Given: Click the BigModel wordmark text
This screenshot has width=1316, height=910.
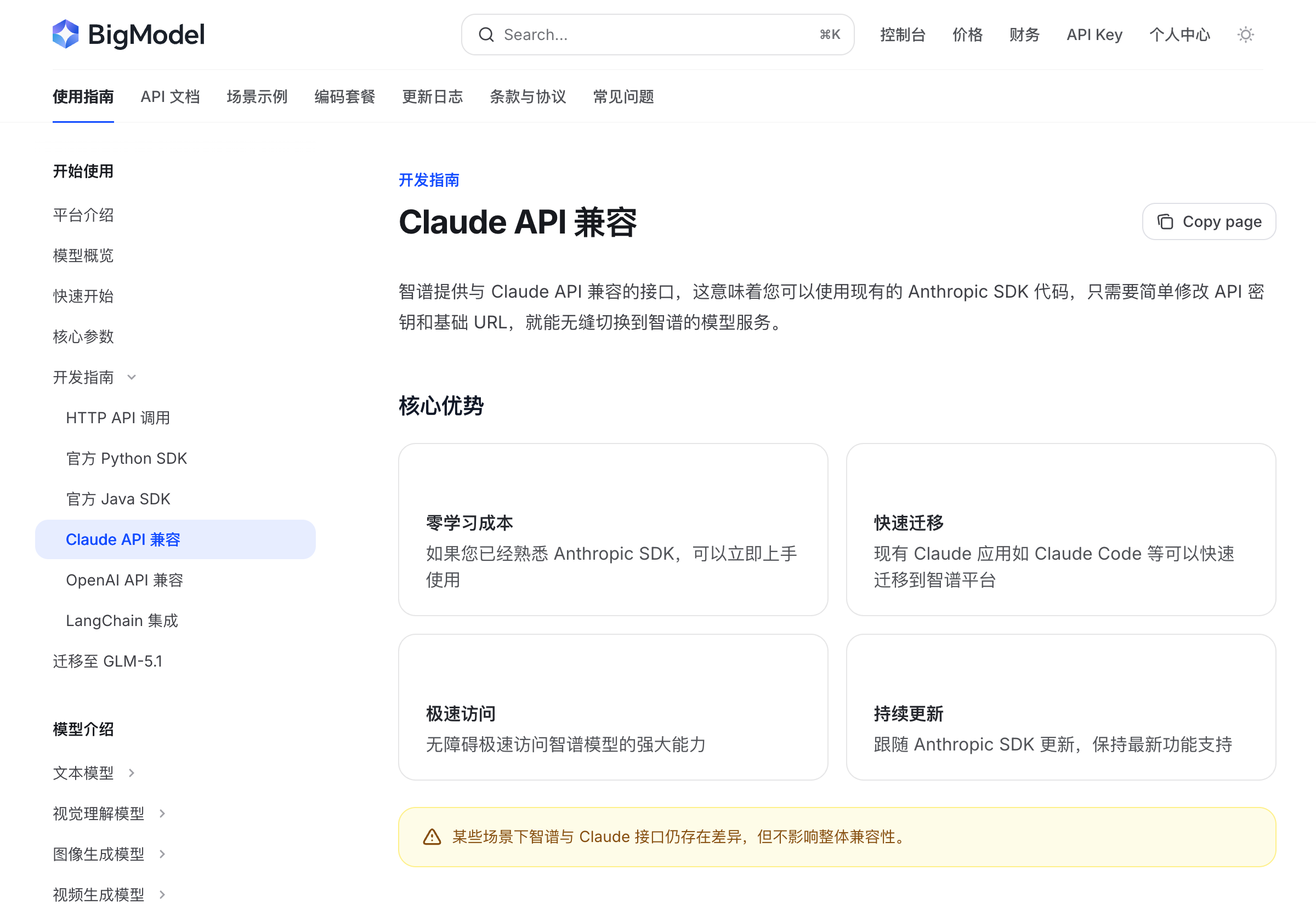Looking at the screenshot, I should [x=146, y=35].
